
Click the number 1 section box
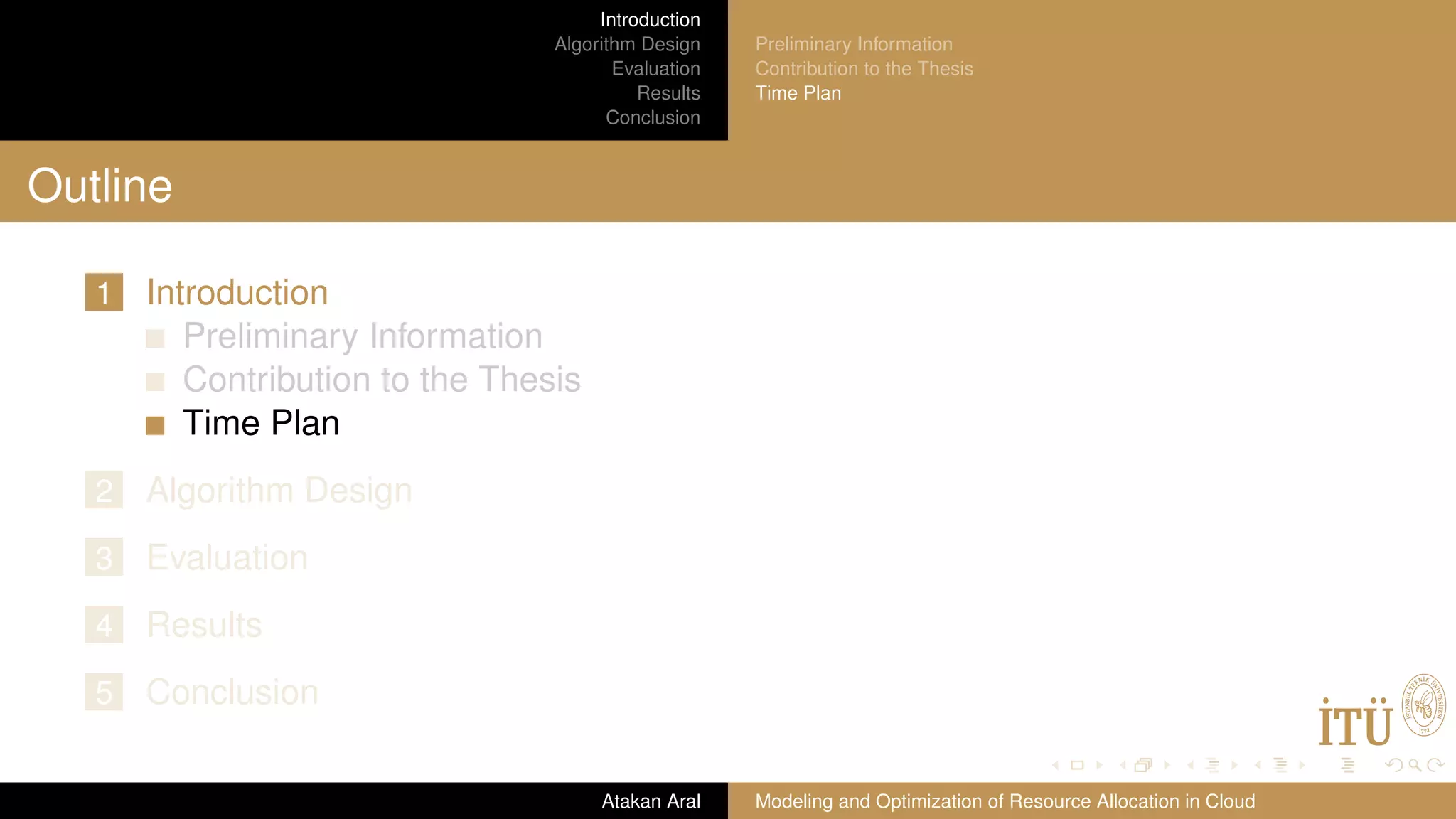pyautogui.click(x=104, y=292)
